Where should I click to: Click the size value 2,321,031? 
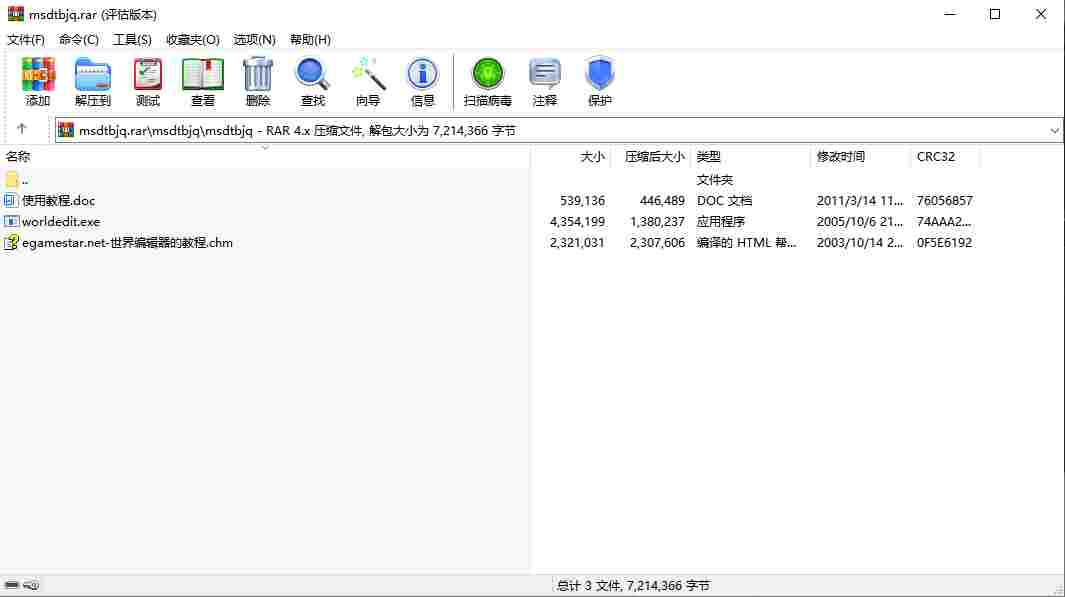[577, 242]
